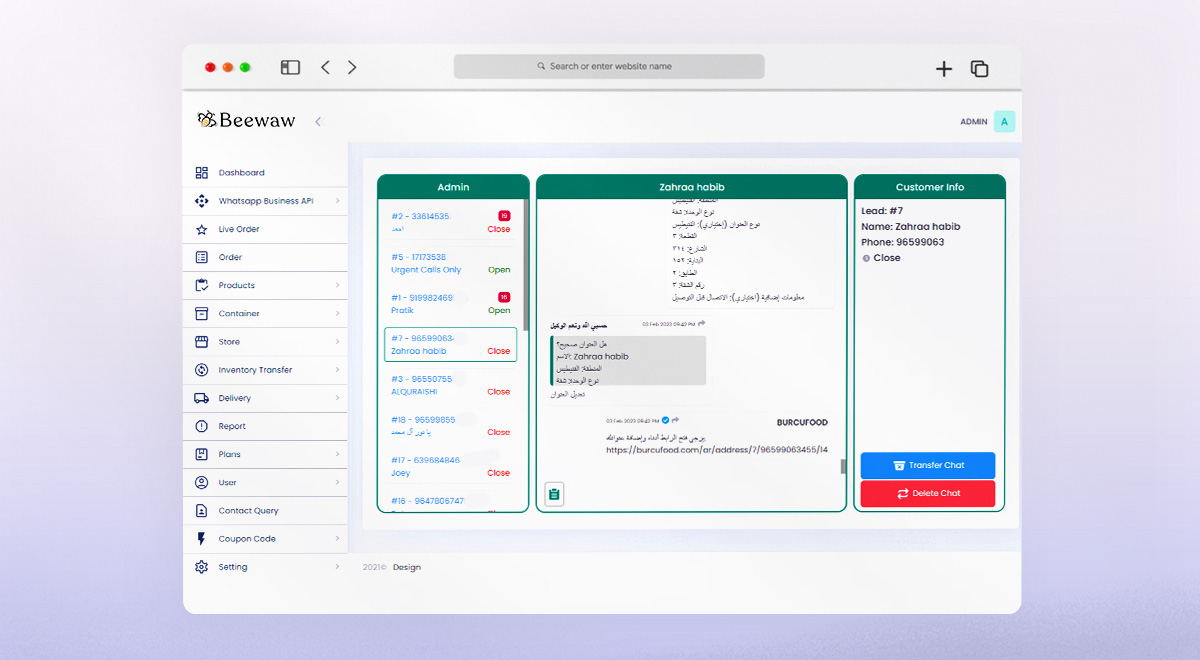This screenshot has width=1200, height=660.
Task: Select the Coupon Code lightning icon
Action: [x=200, y=538]
